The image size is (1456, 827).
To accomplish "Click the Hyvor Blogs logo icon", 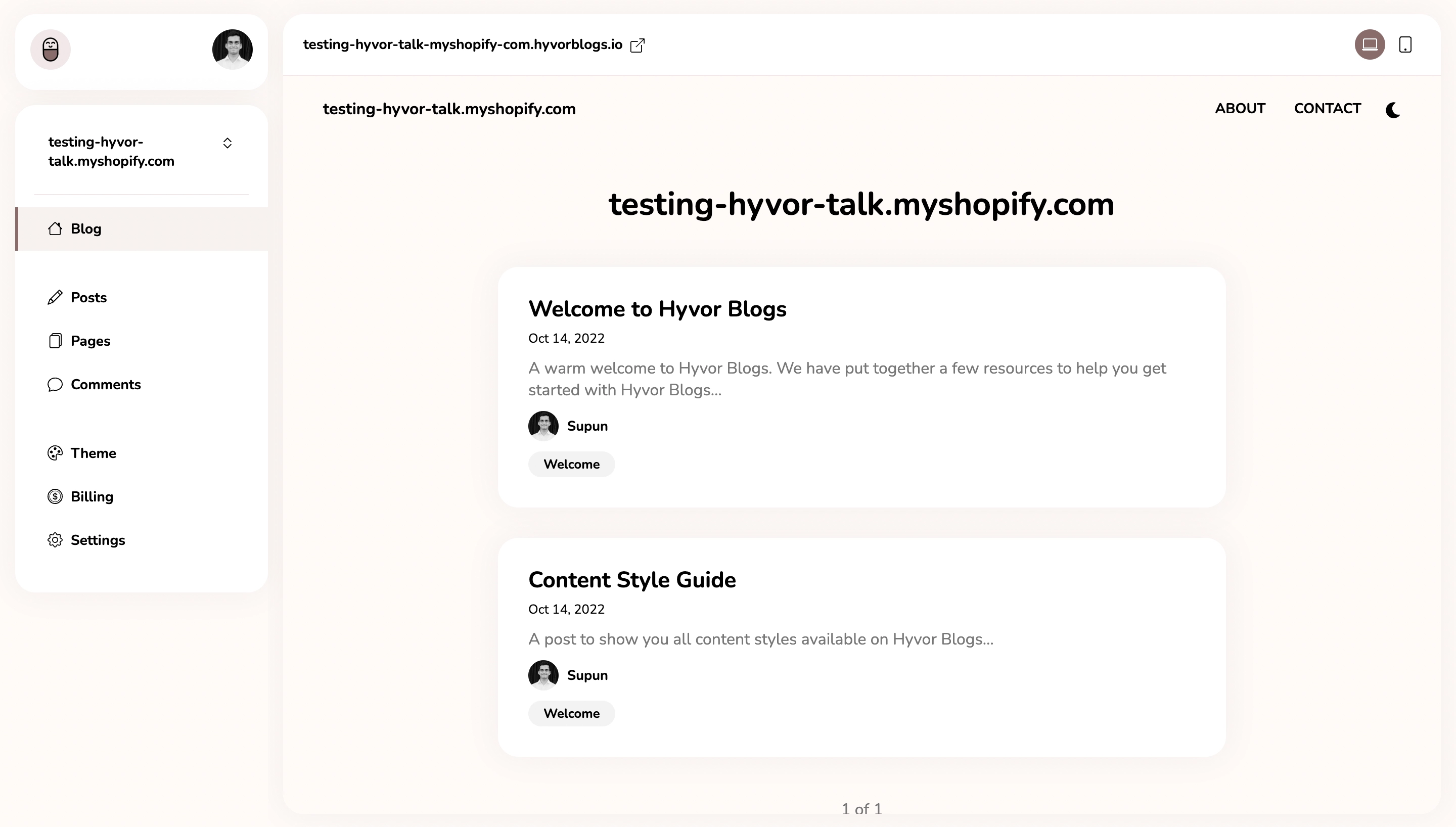I will tap(51, 50).
